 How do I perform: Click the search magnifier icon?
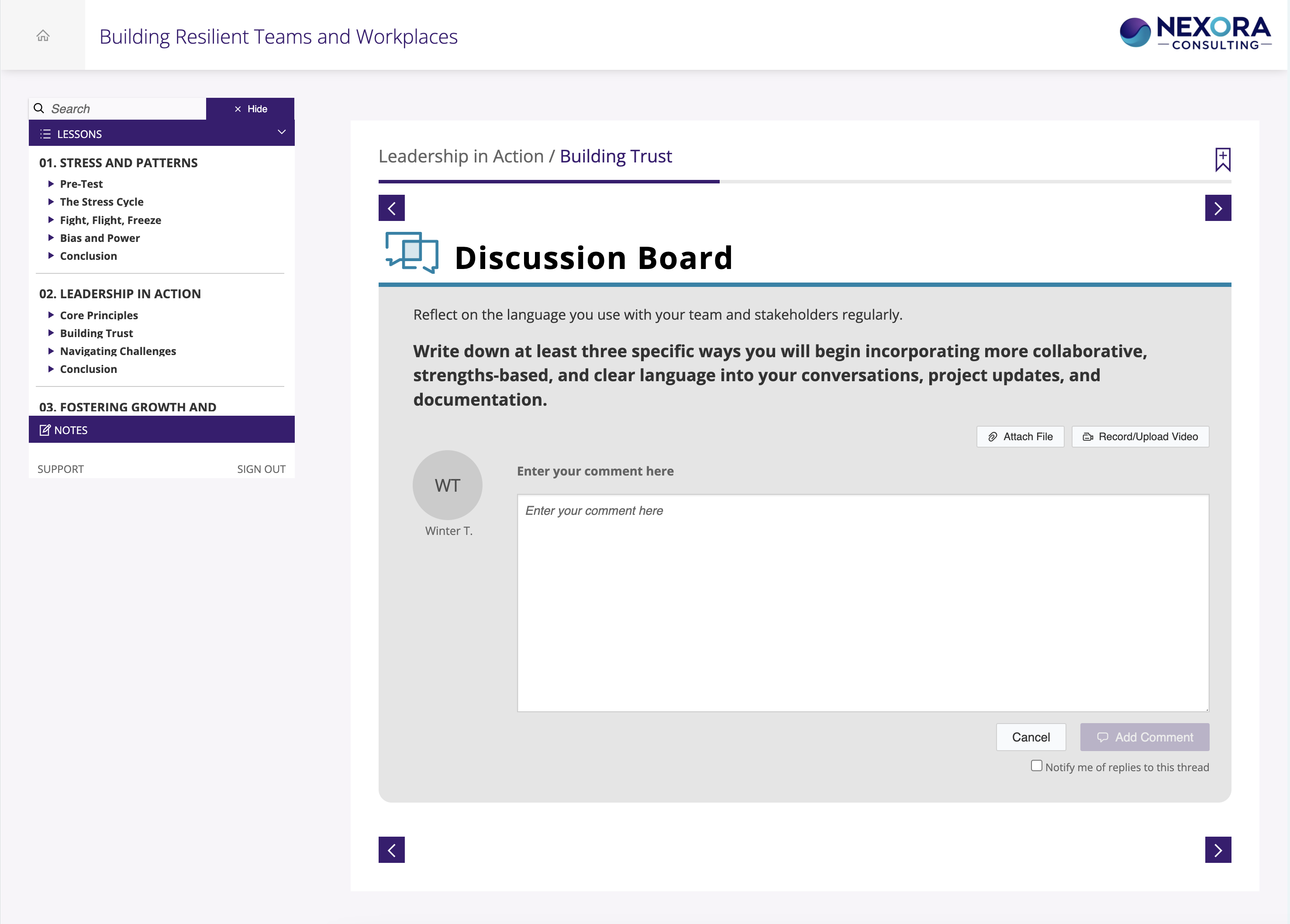coord(39,108)
